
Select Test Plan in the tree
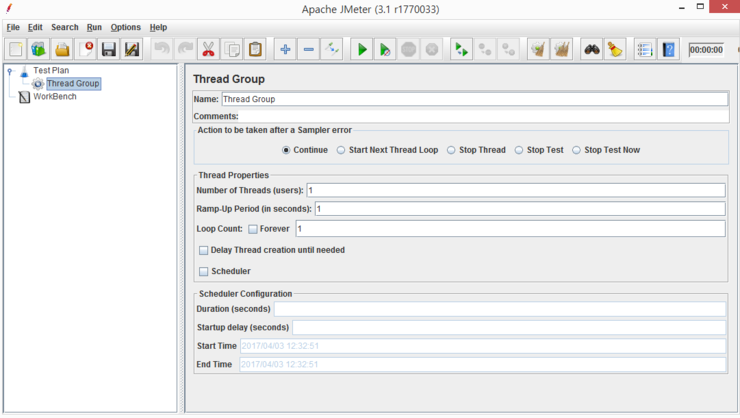coord(51,70)
